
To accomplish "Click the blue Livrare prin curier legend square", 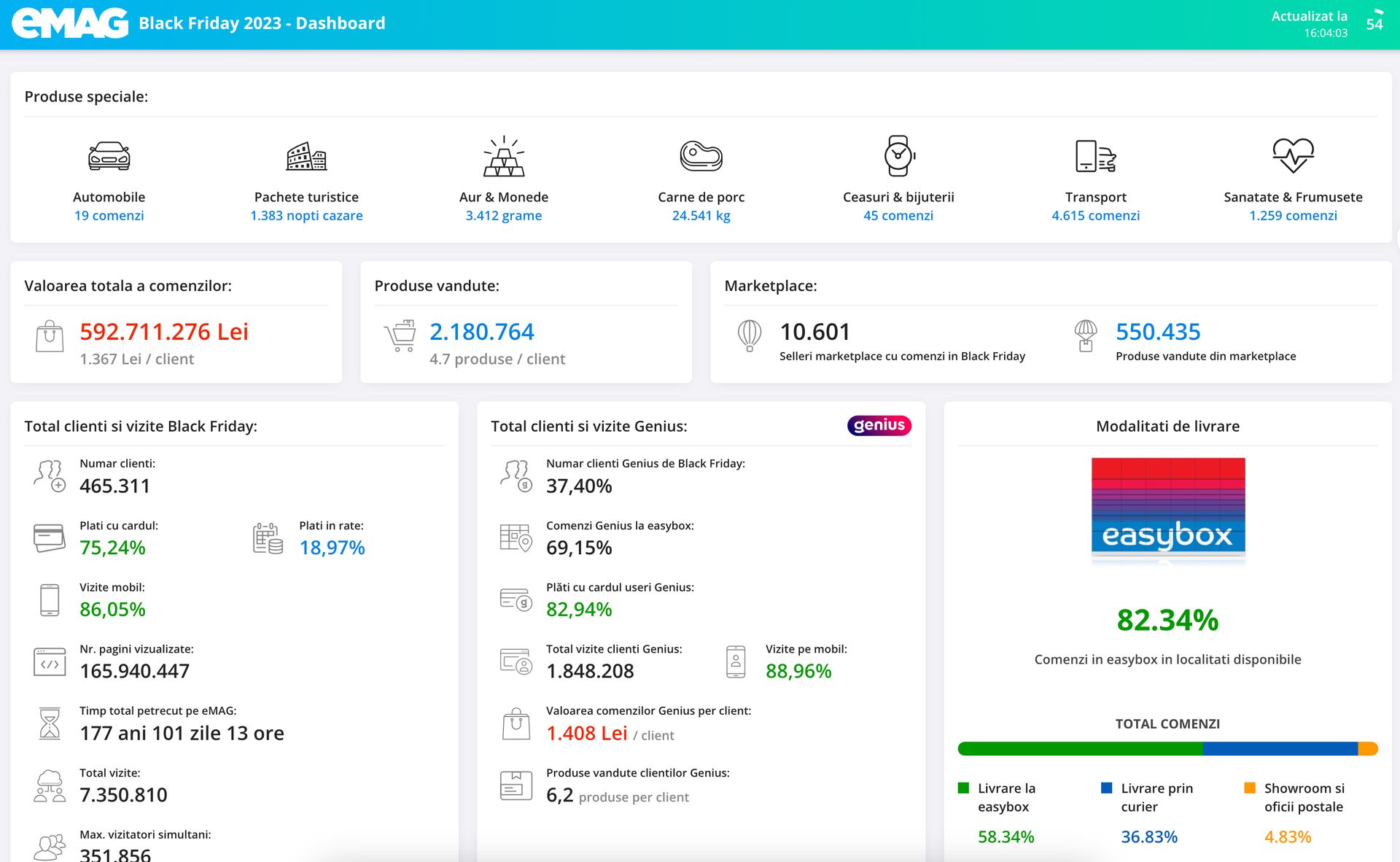I will [x=1106, y=788].
